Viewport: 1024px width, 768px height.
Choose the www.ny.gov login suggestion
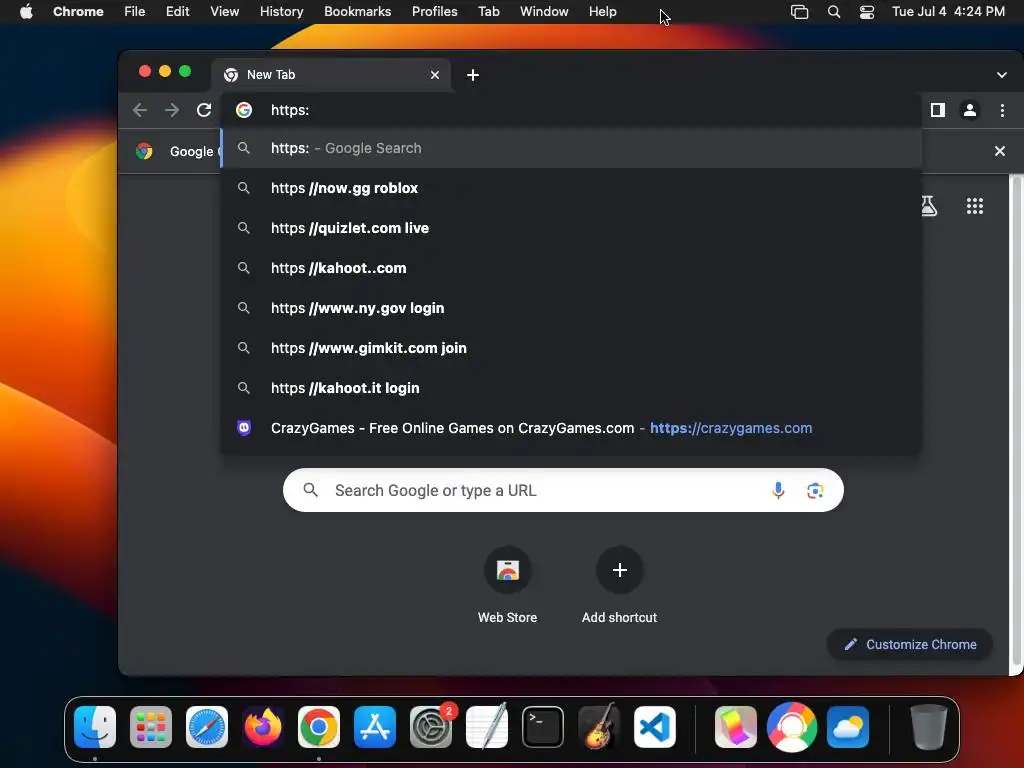(571, 308)
